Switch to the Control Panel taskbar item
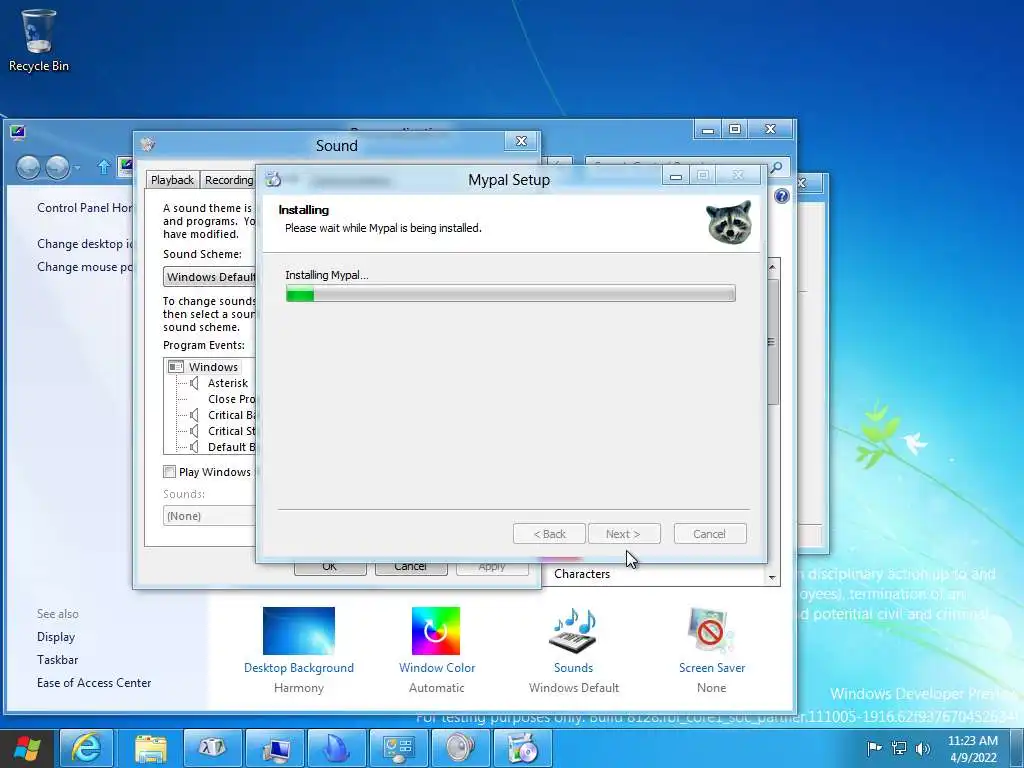 click(x=398, y=748)
